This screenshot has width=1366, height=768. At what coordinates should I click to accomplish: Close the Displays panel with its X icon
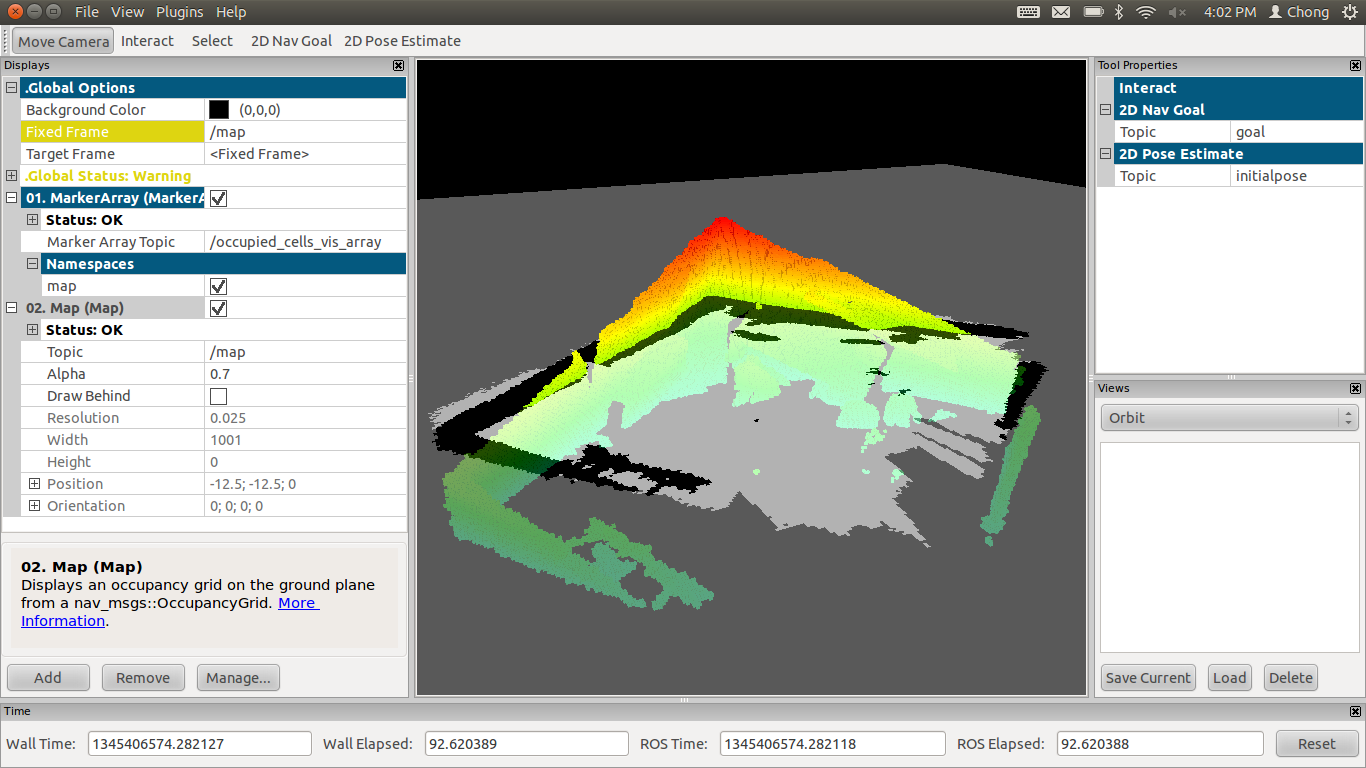click(x=399, y=66)
